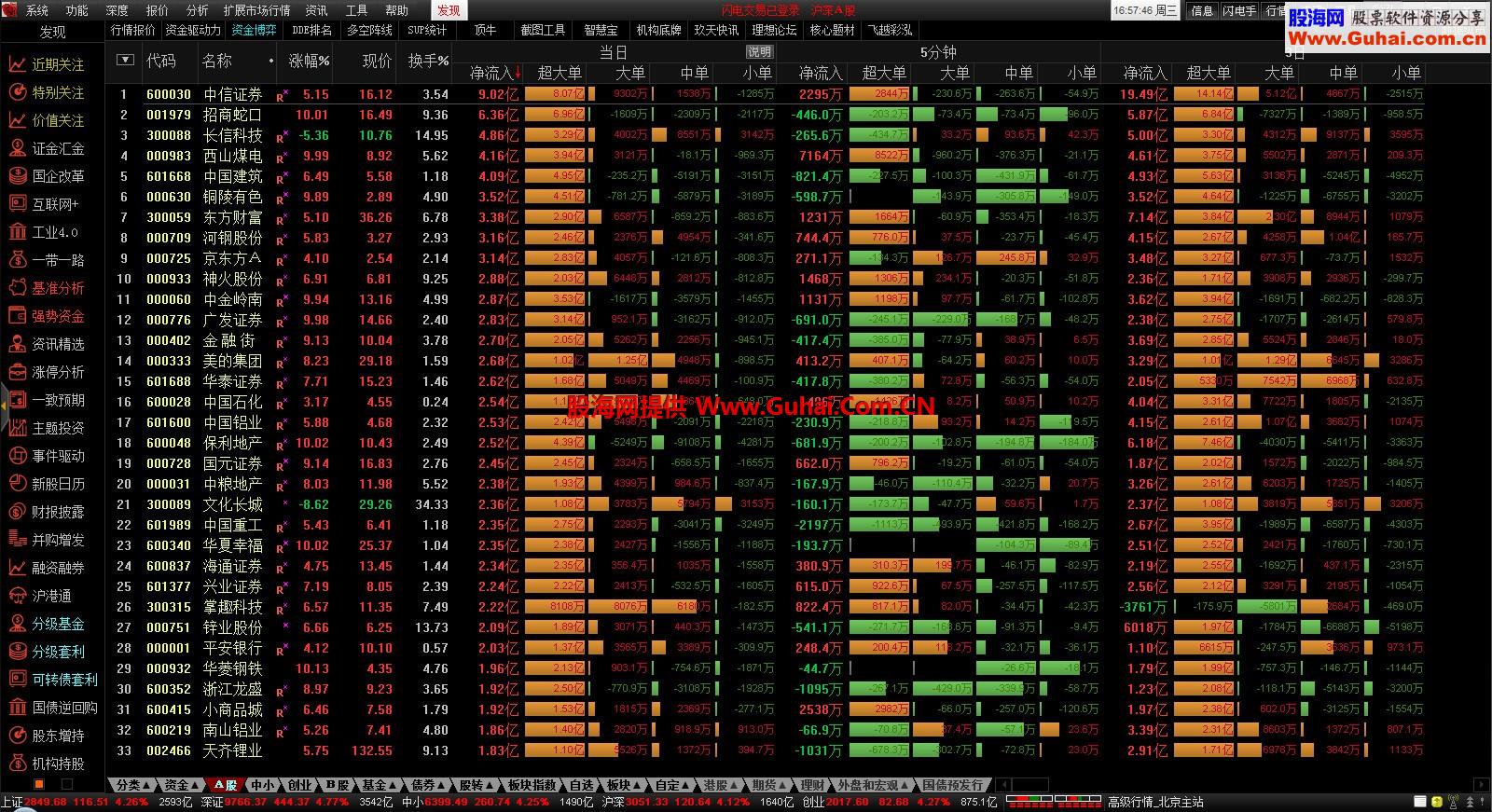Screen dimensions: 1492x812
Task: Open 事件驱动 sidebar item
Action: (47, 456)
